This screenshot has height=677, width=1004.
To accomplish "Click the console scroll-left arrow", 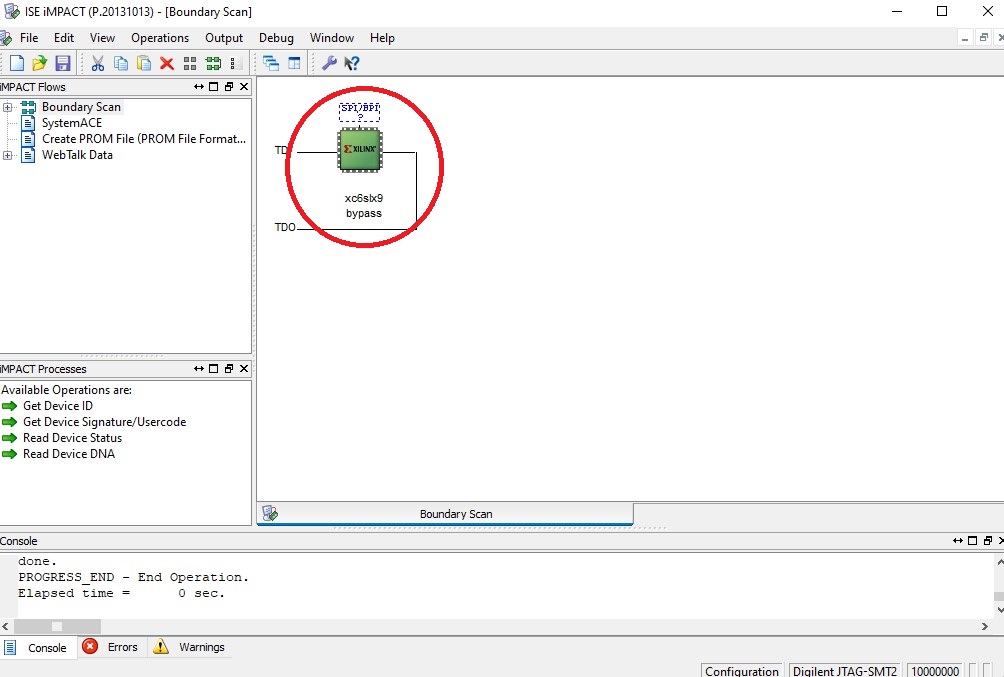I will [x=6, y=626].
